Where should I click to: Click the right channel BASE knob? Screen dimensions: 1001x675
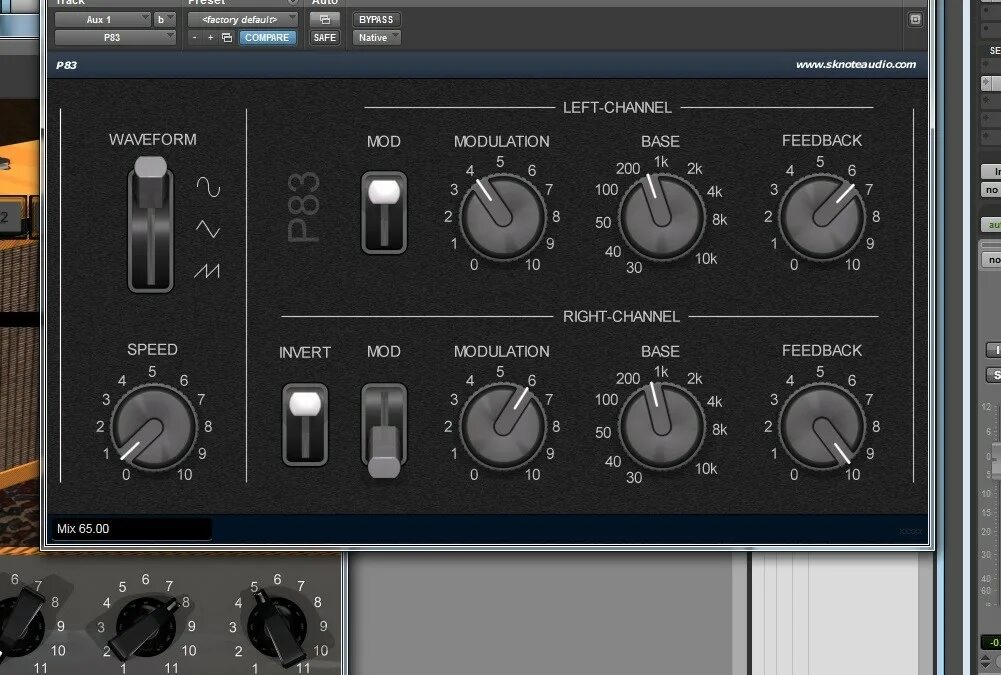point(661,427)
